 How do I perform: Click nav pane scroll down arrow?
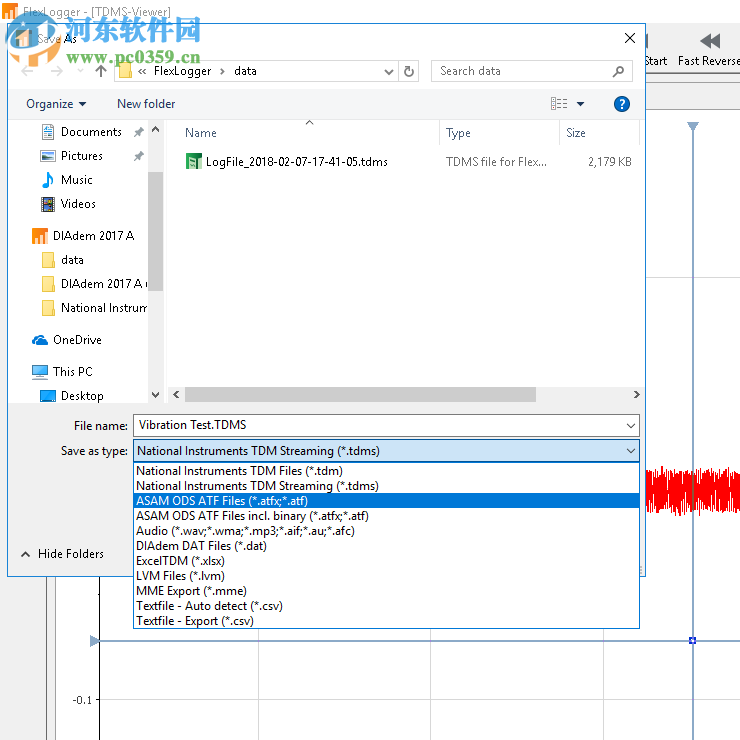pos(155,395)
